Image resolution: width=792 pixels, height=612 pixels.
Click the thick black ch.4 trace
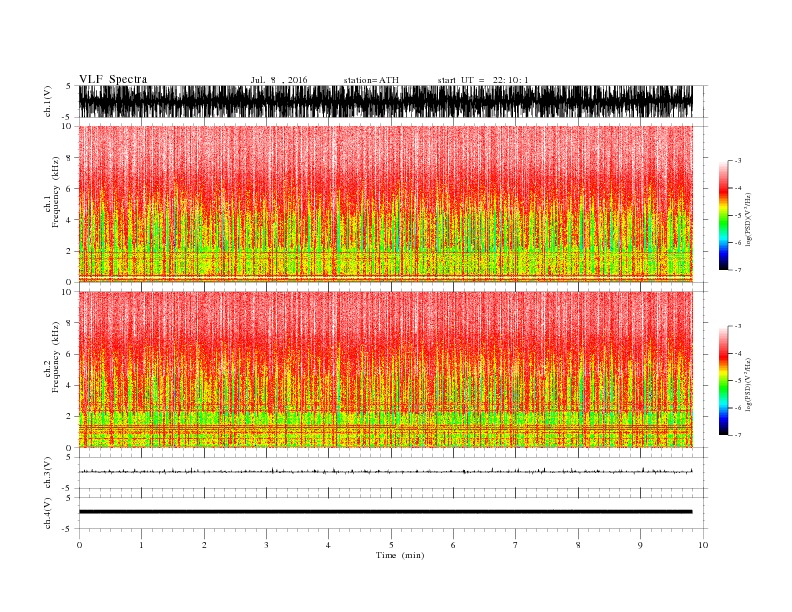385,512
